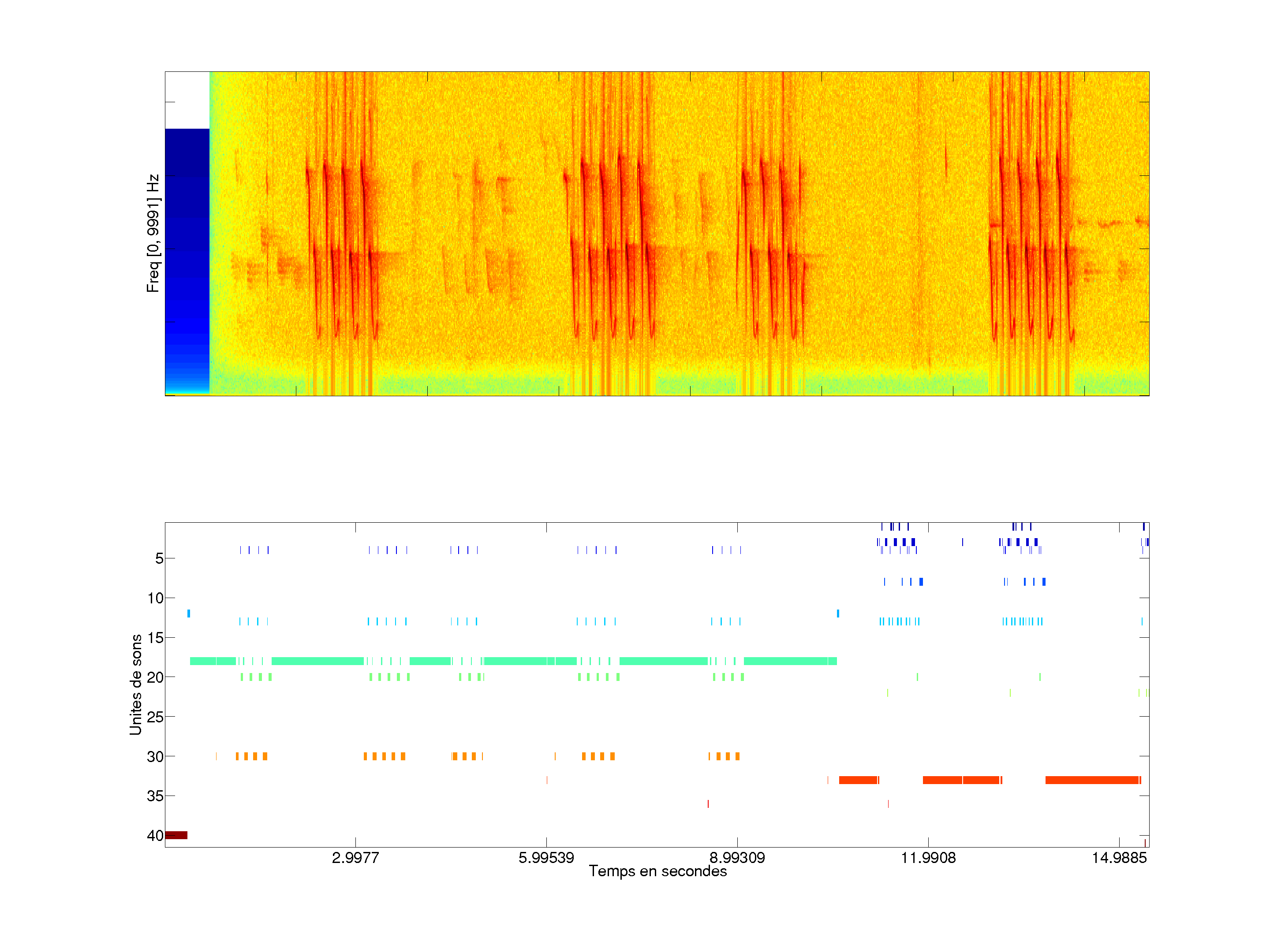Click the 'Unites de sons' y-axis label
The width and height of the screenshot is (1270, 952).
click(x=135, y=684)
